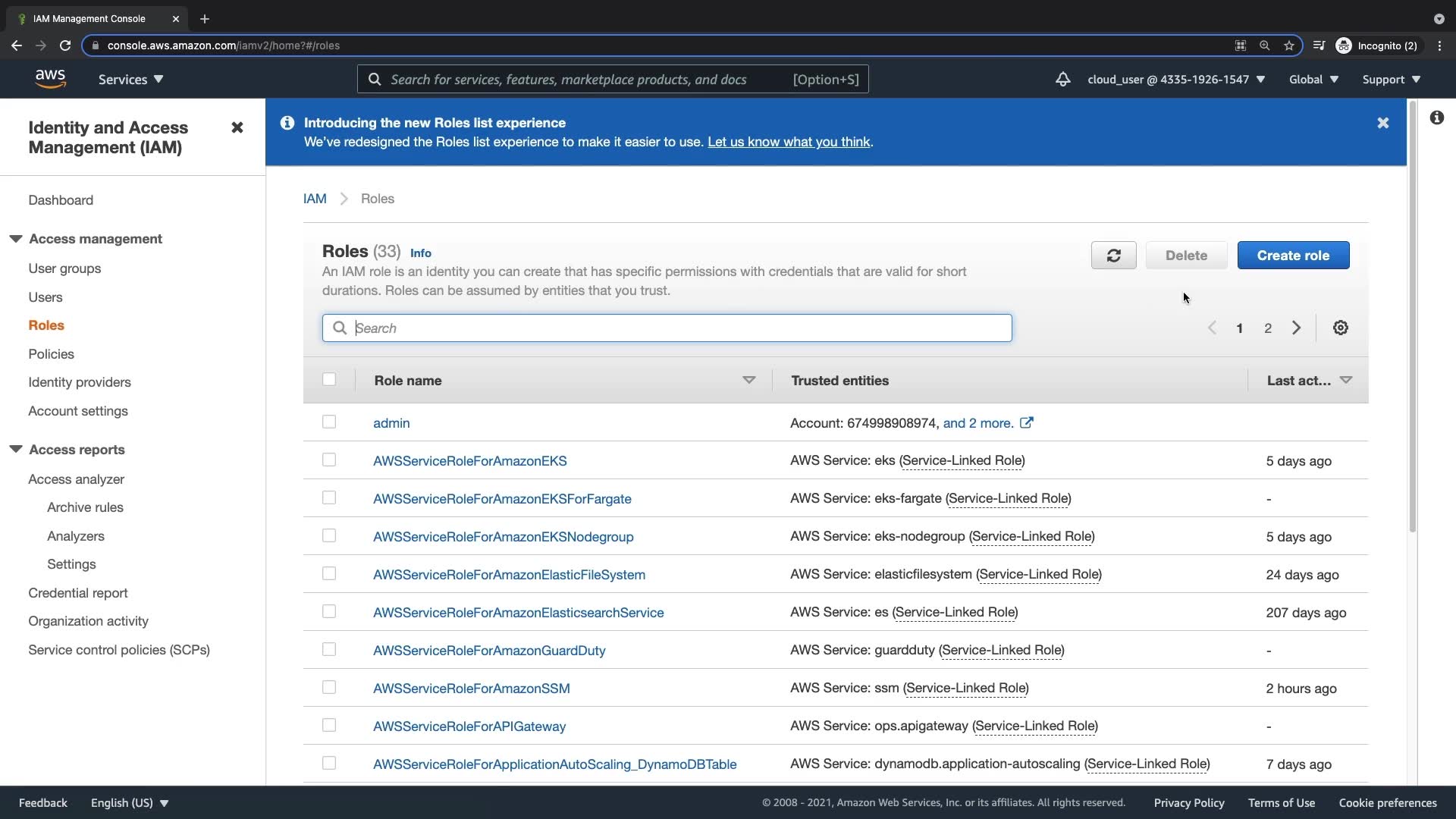Viewport: 1456px width, 819px height.
Task: Select the admin role checkbox
Action: tap(328, 422)
